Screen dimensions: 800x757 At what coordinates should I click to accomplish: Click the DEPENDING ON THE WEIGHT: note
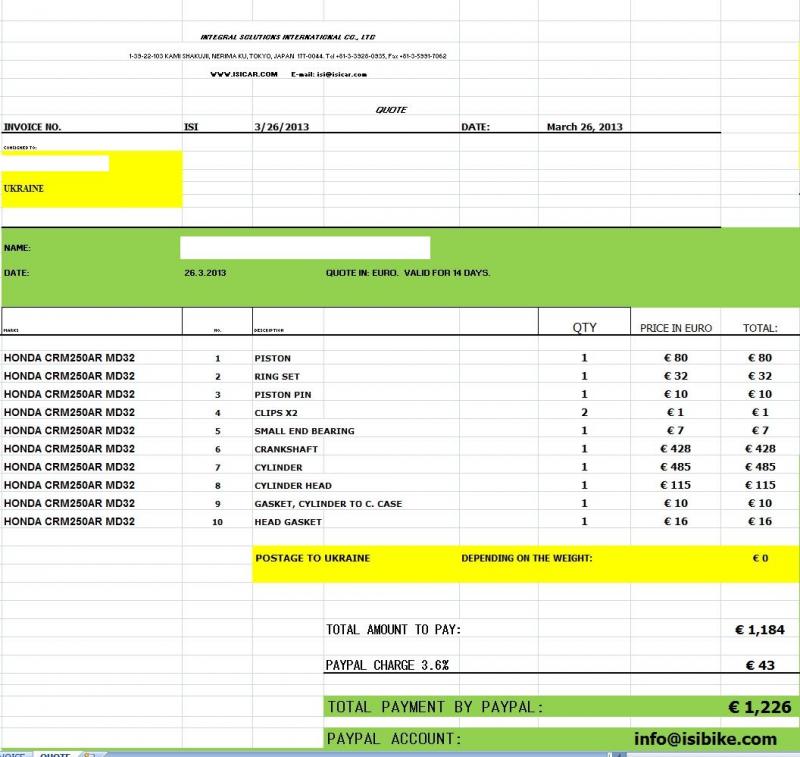click(x=527, y=559)
